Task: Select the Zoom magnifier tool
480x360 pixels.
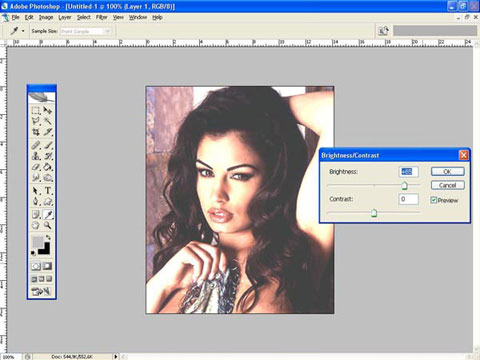Action: click(x=48, y=225)
